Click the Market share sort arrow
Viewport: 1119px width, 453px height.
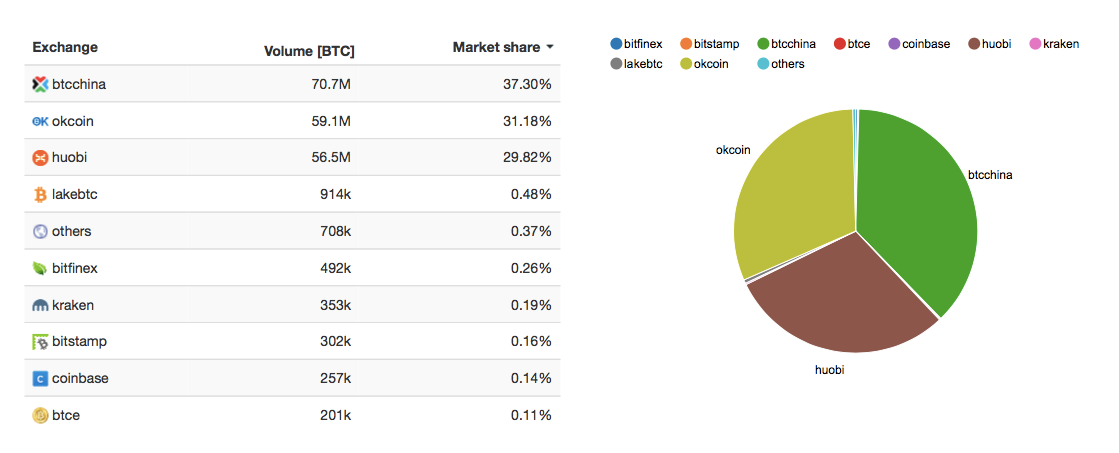(x=550, y=48)
